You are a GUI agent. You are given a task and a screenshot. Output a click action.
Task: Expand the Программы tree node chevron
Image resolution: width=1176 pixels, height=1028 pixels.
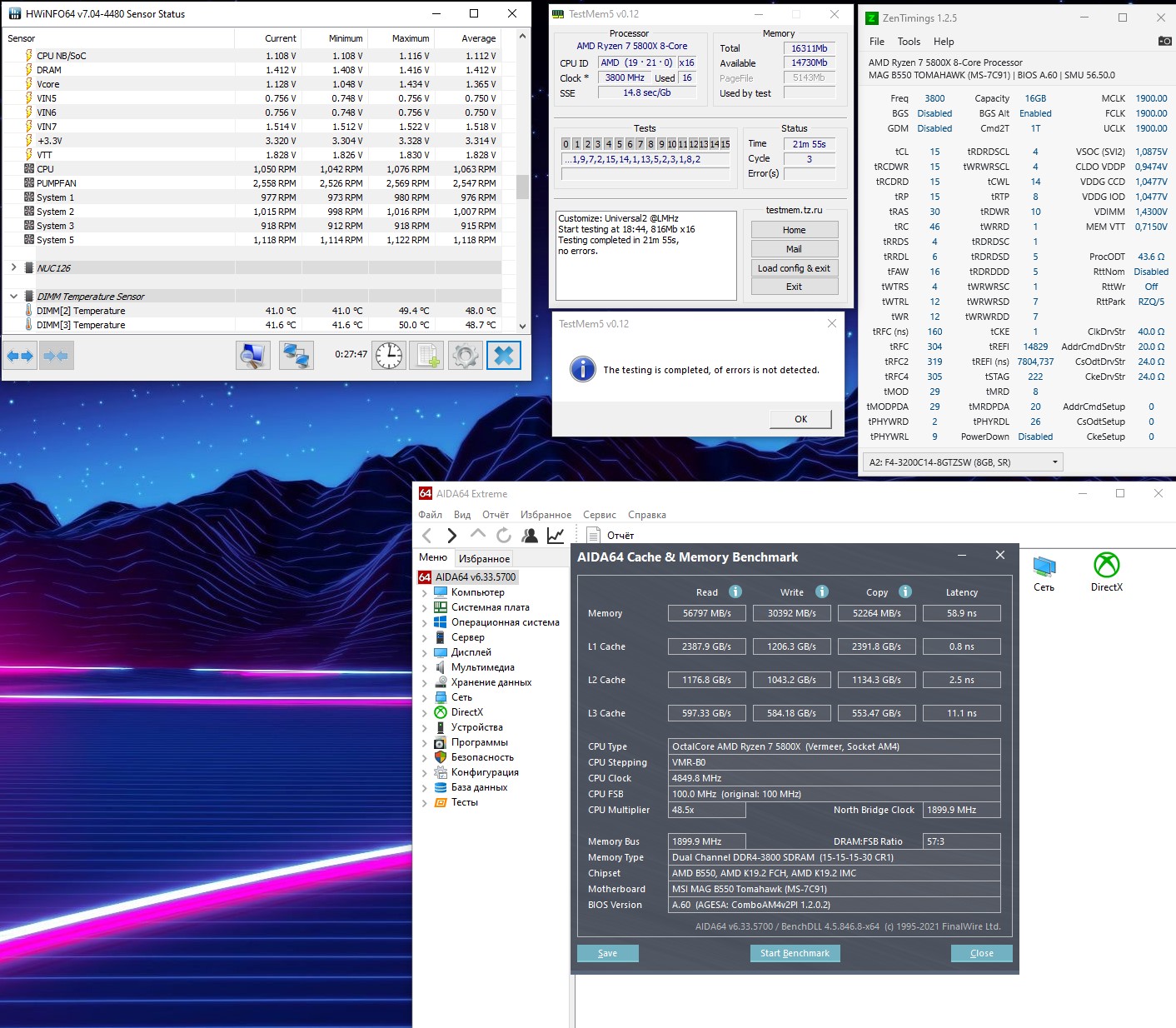click(x=425, y=743)
